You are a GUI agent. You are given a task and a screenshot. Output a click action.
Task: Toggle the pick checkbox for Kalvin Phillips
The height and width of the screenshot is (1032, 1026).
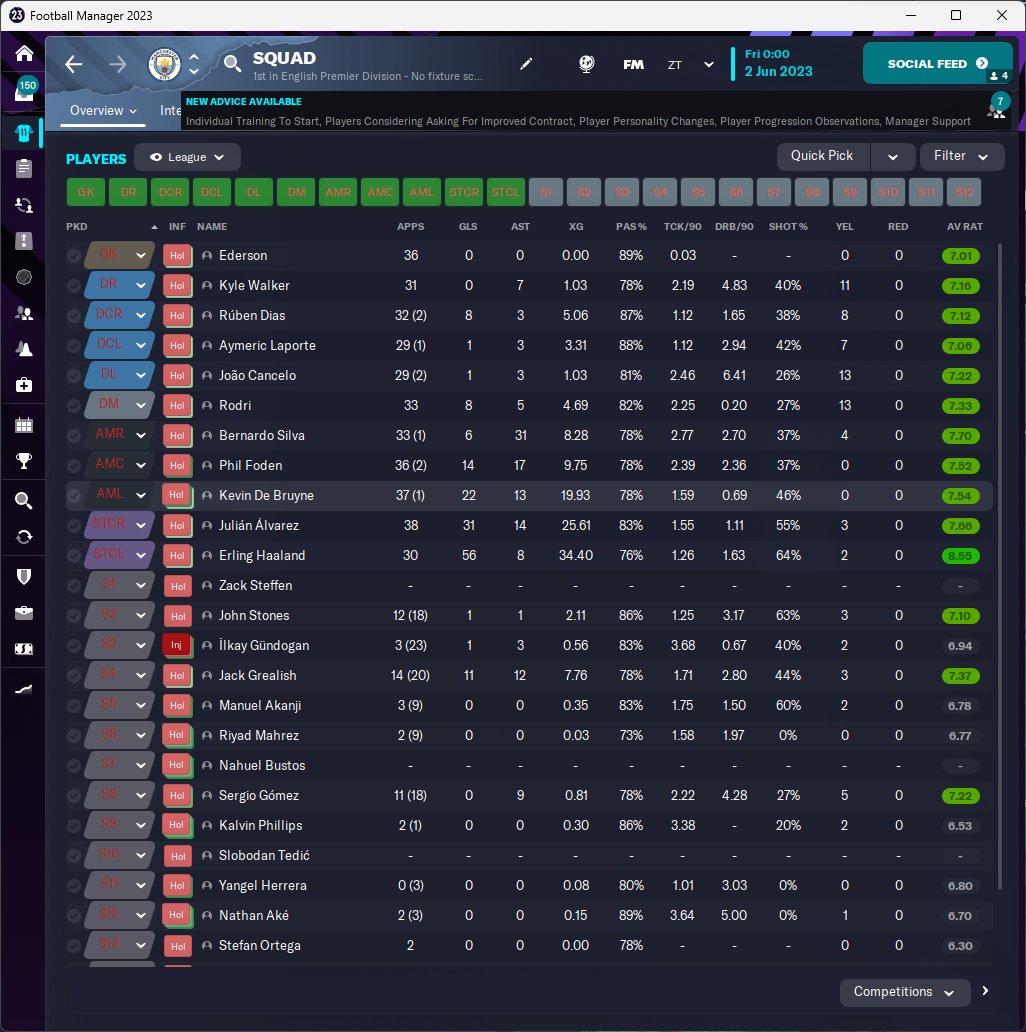tap(74, 825)
